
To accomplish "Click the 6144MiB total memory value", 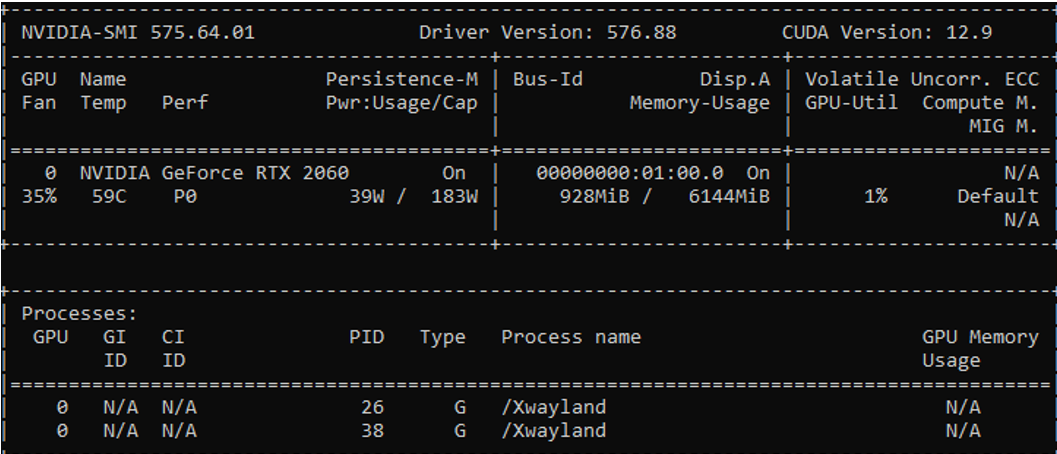I will click(729, 196).
